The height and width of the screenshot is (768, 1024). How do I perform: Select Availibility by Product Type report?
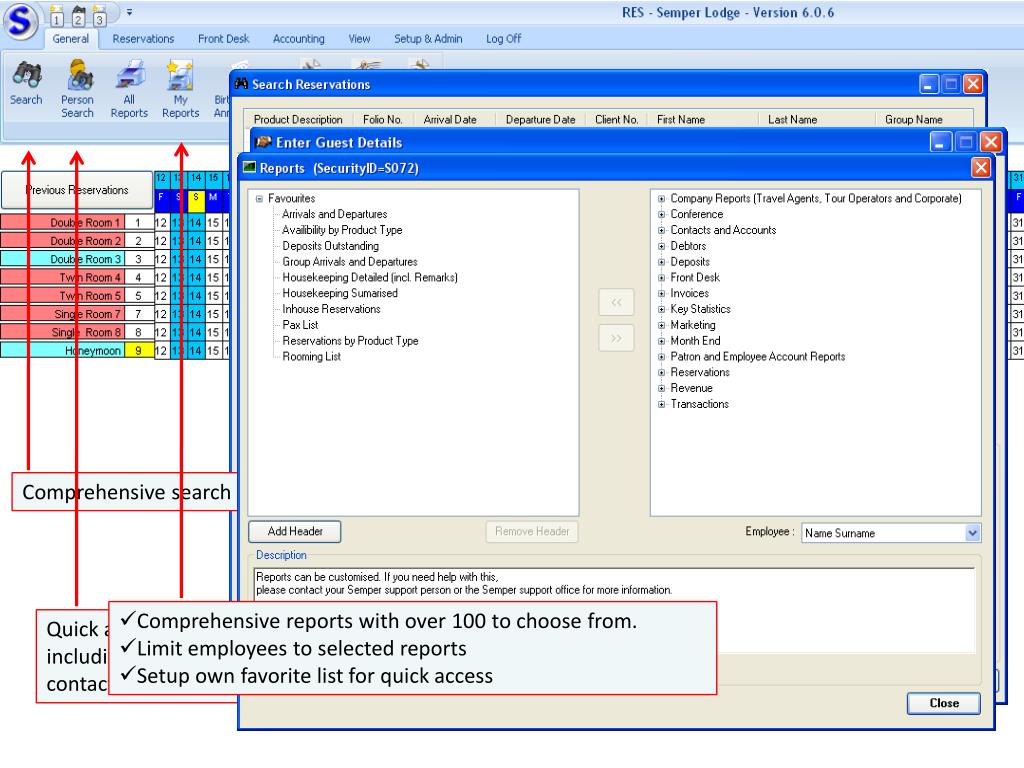(342, 230)
